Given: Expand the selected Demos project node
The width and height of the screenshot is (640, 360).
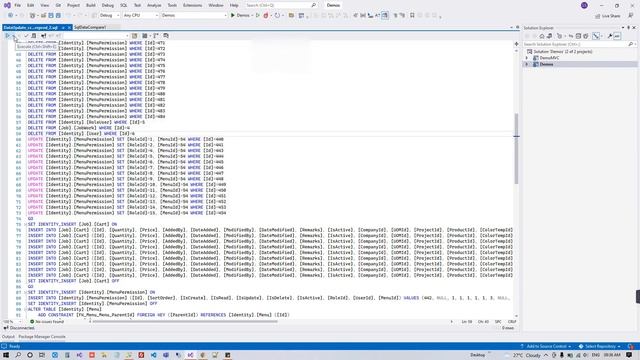Looking at the screenshot, I should [x=527, y=64].
